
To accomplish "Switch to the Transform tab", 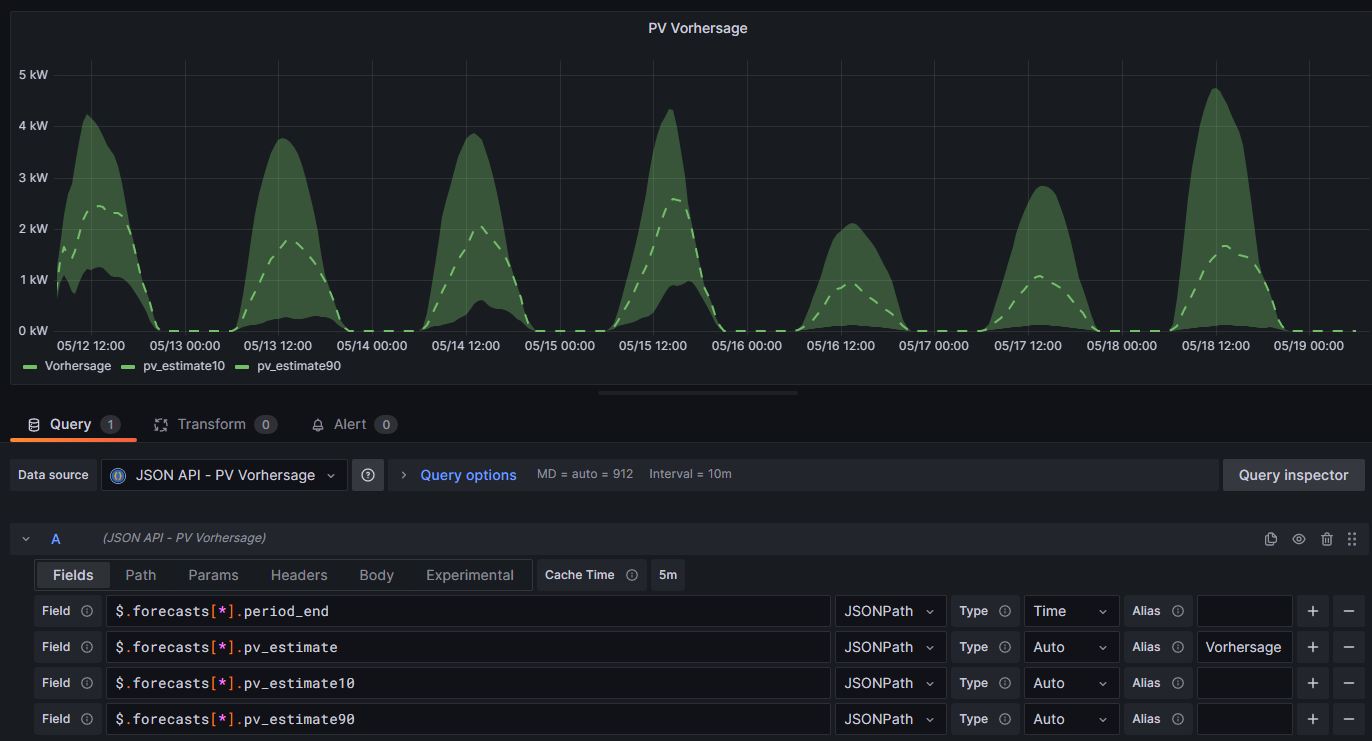I will [x=211, y=424].
